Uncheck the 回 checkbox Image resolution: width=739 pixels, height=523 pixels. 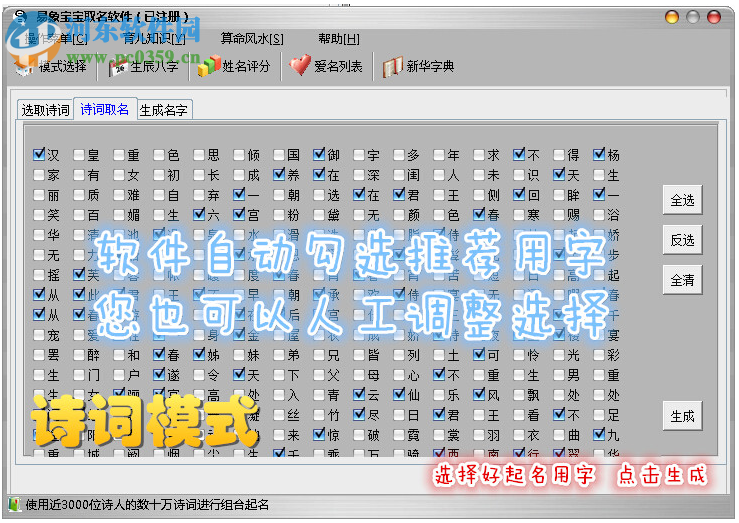click(x=519, y=195)
